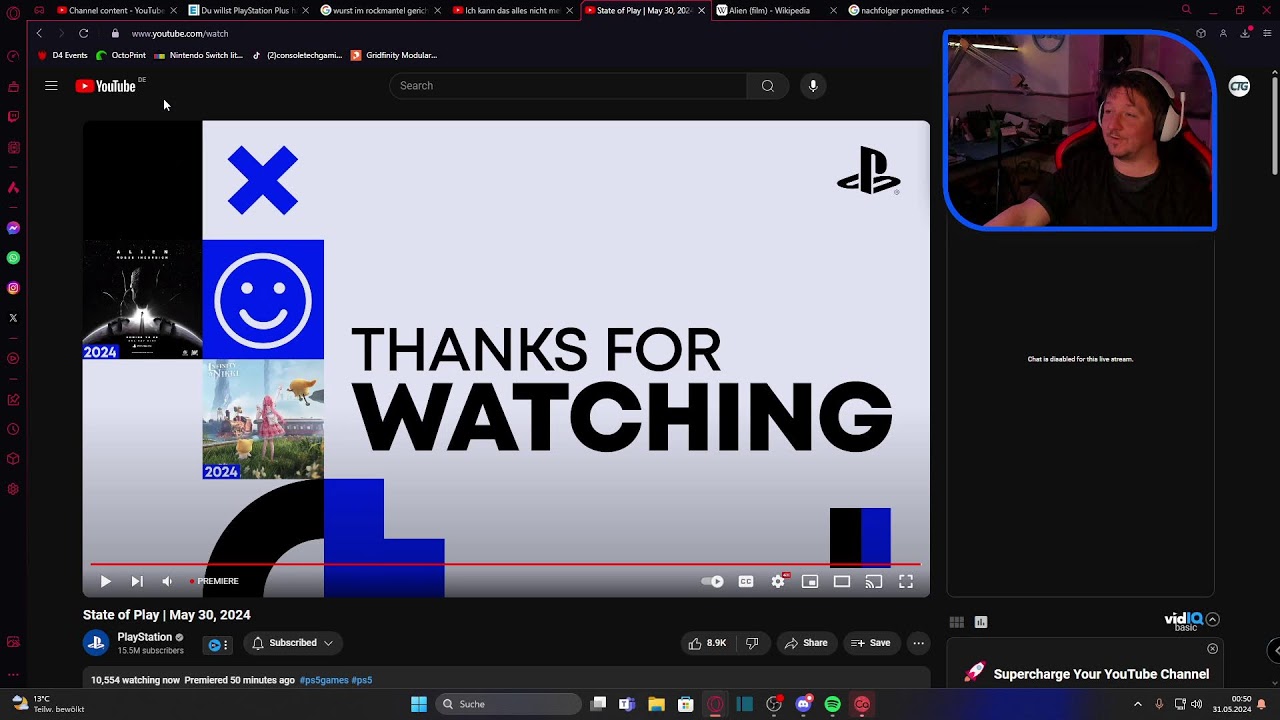Mute the video player volume
Viewport: 1280px width, 720px height.
point(167,581)
